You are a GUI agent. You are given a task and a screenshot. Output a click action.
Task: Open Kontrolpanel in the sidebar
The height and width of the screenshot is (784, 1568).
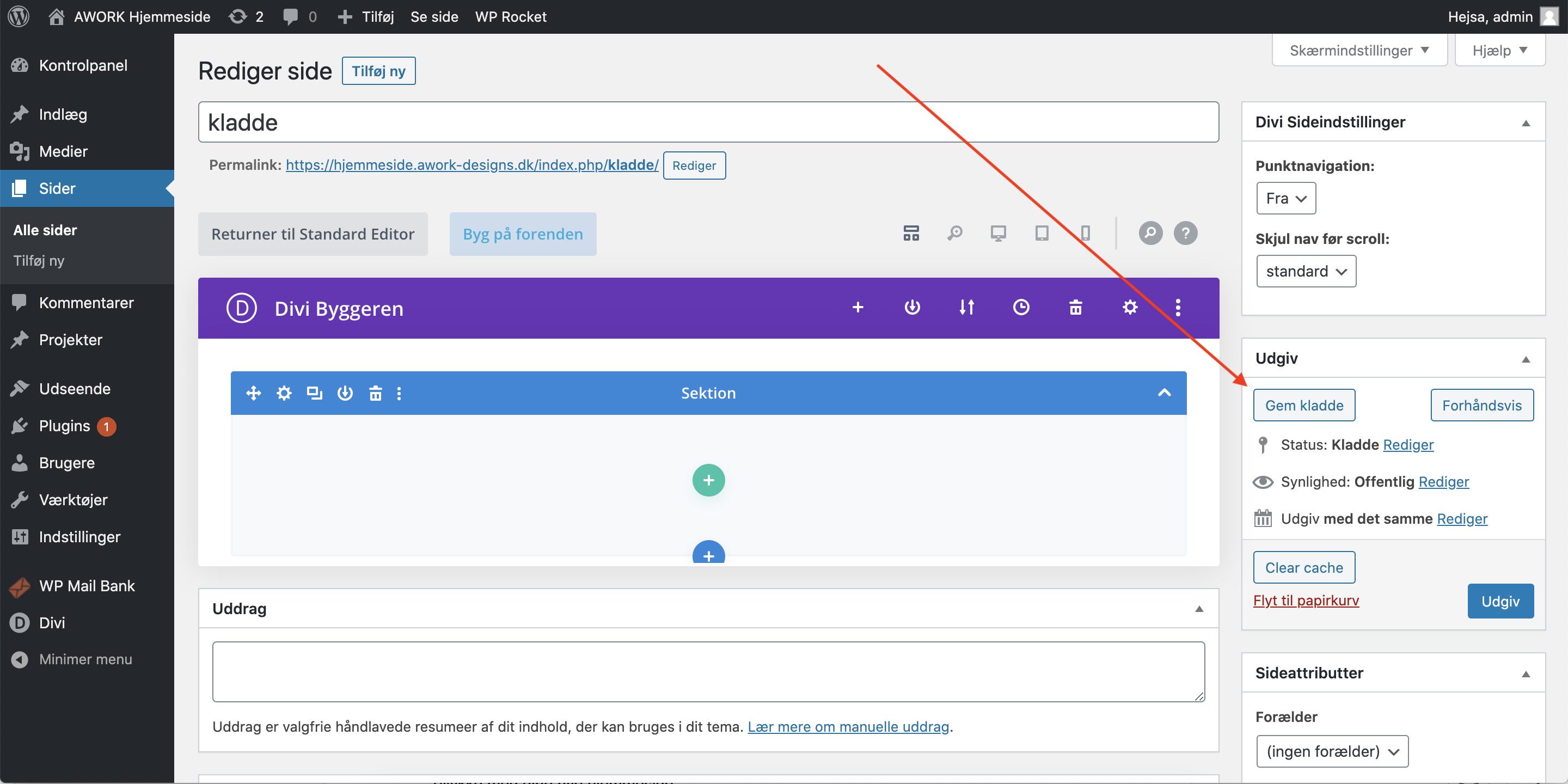click(x=87, y=65)
